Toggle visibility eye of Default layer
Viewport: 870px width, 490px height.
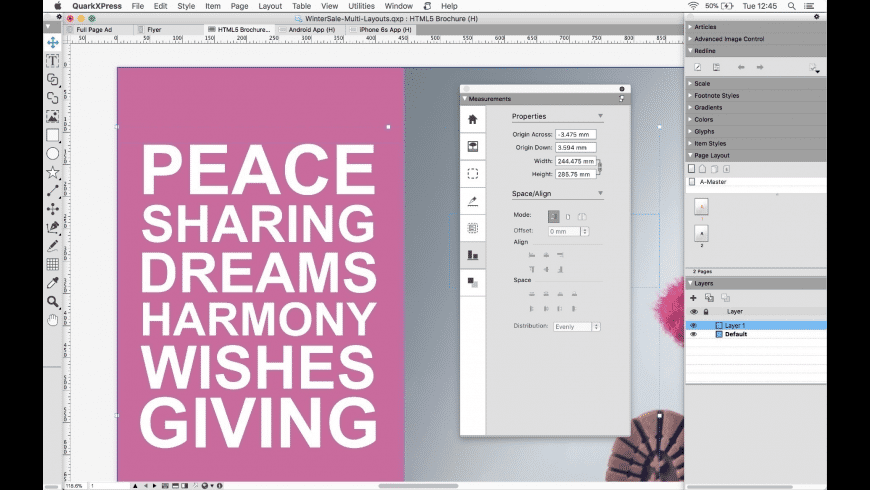coord(693,335)
